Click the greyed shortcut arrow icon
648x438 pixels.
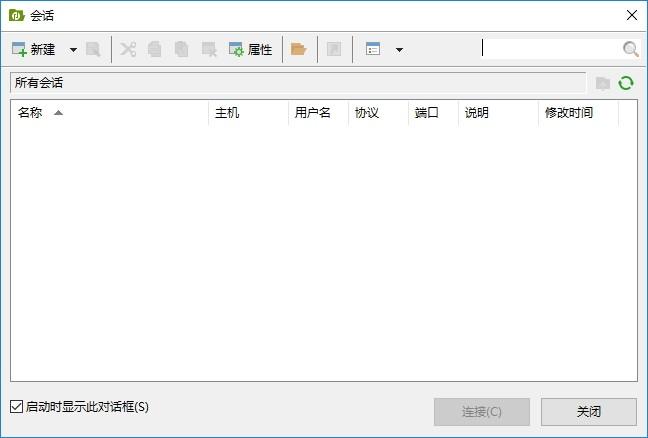(x=334, y=50)
